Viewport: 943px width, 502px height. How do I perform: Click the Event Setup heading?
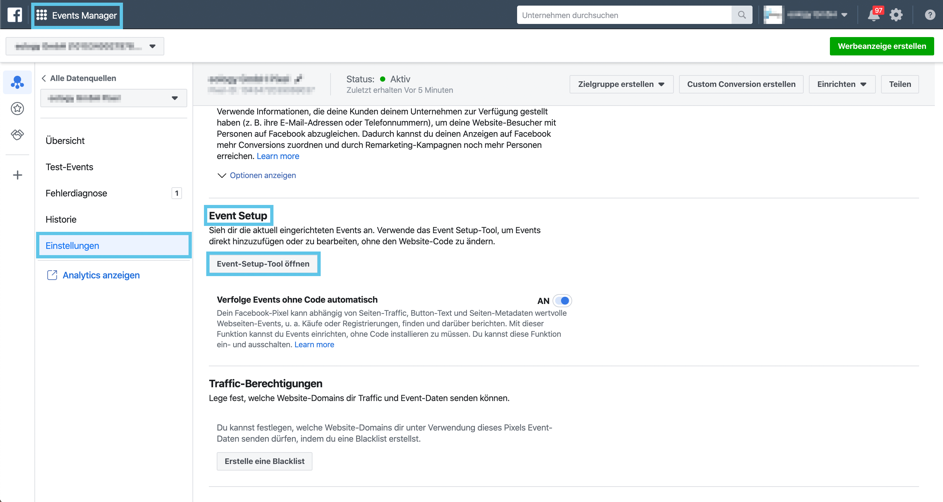coord(238,216)
